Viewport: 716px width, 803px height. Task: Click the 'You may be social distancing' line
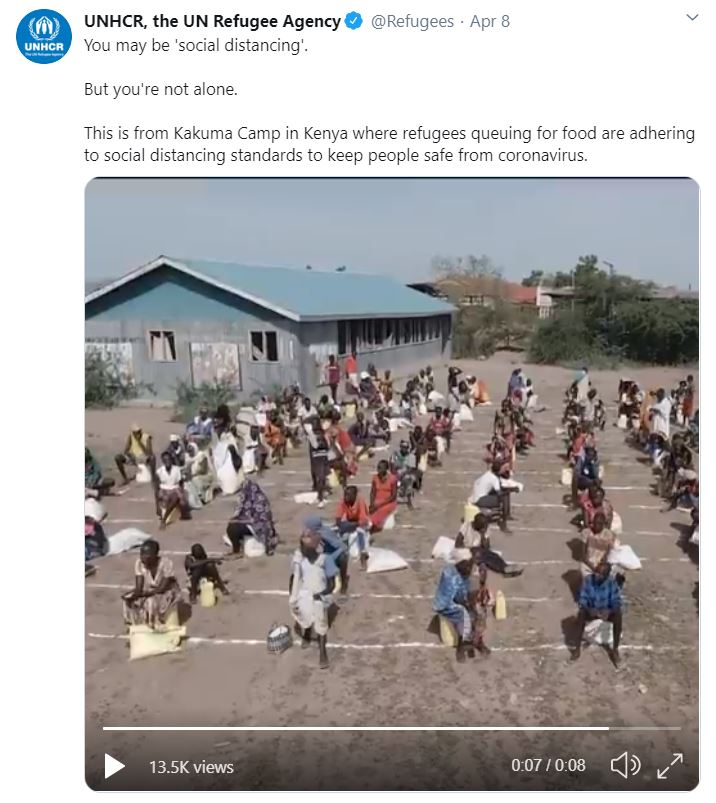pyautogui.click(x=196, y=46)
